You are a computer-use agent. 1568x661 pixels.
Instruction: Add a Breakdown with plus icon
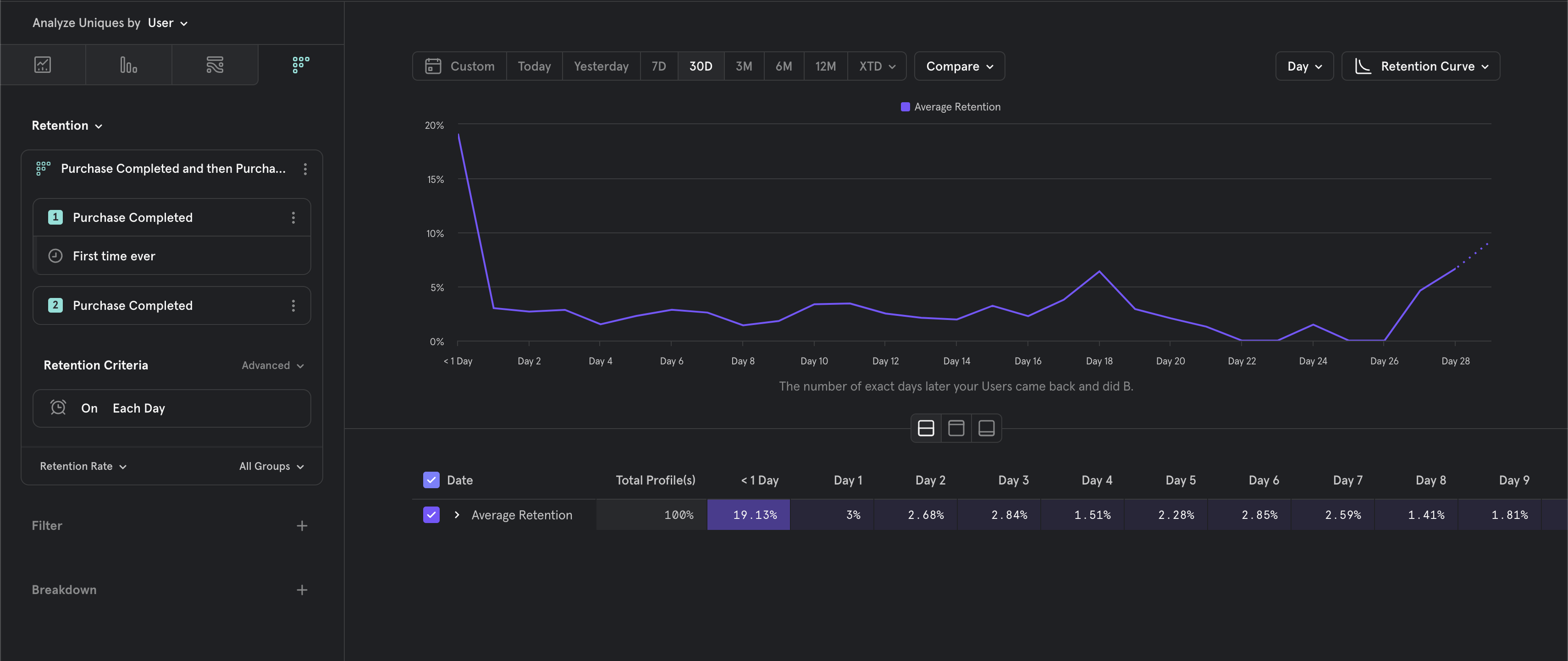[302, 590]
